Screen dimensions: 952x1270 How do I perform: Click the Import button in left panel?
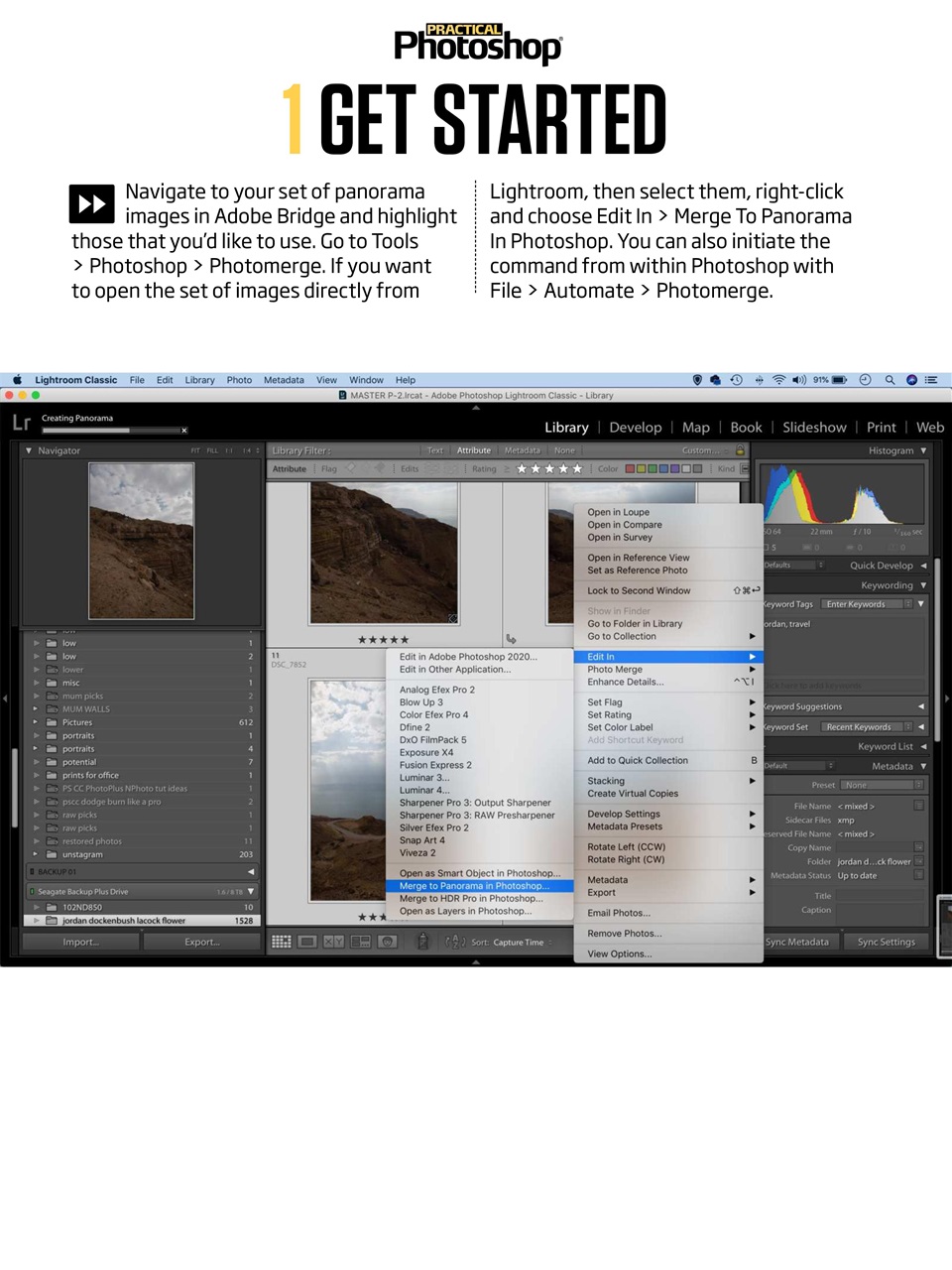[79, 941]
